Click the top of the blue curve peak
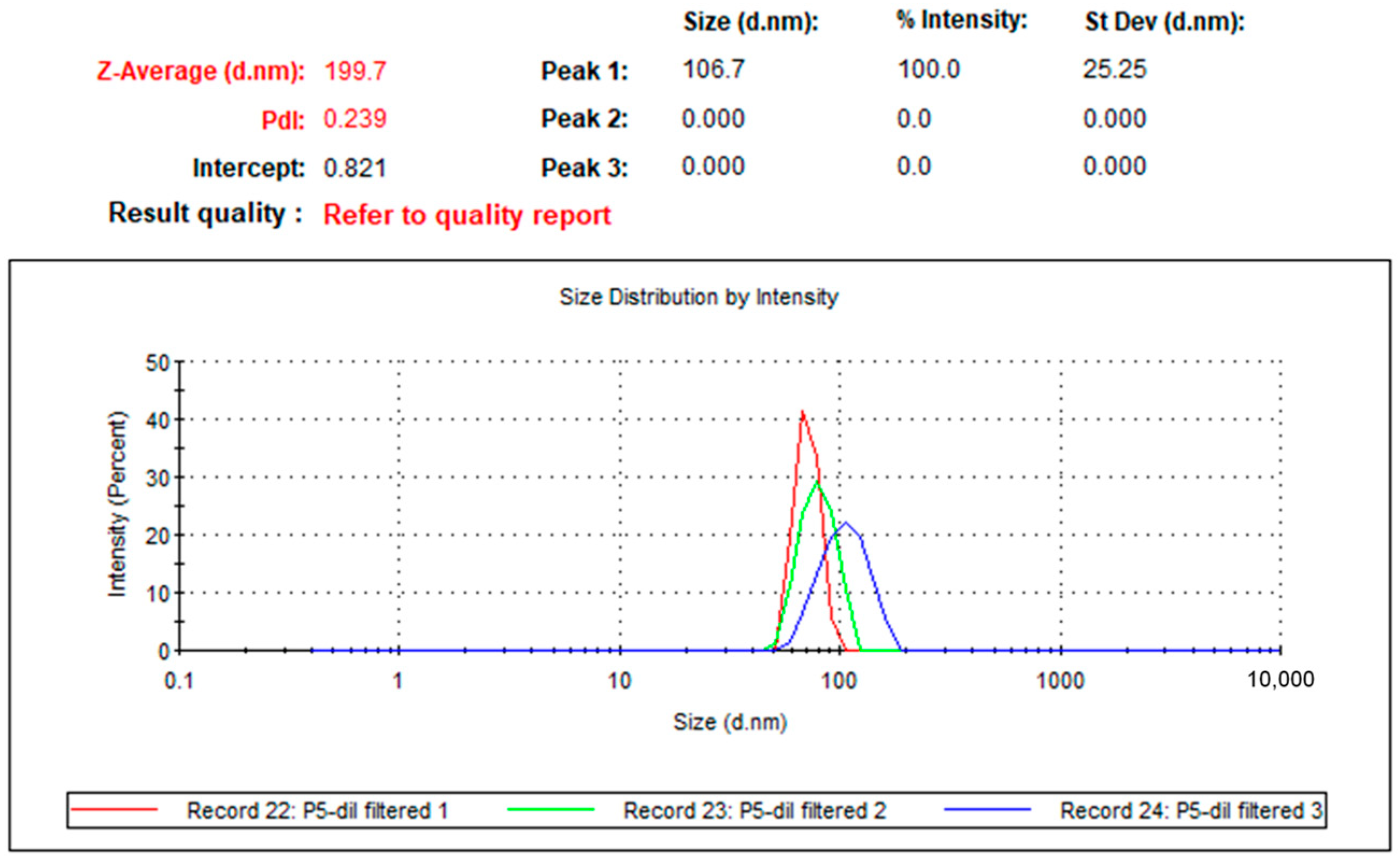The width and height of the screenshot is (1400, 862). tap(846, 522)
